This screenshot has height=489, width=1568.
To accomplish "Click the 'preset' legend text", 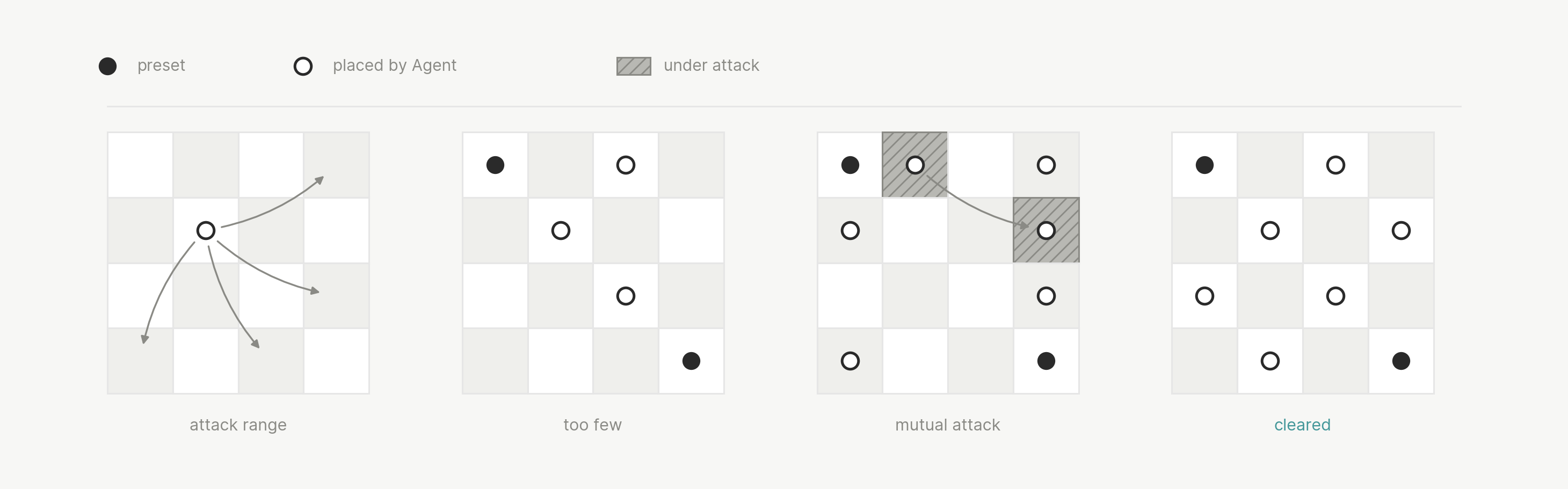I will [x=161, y=65].
